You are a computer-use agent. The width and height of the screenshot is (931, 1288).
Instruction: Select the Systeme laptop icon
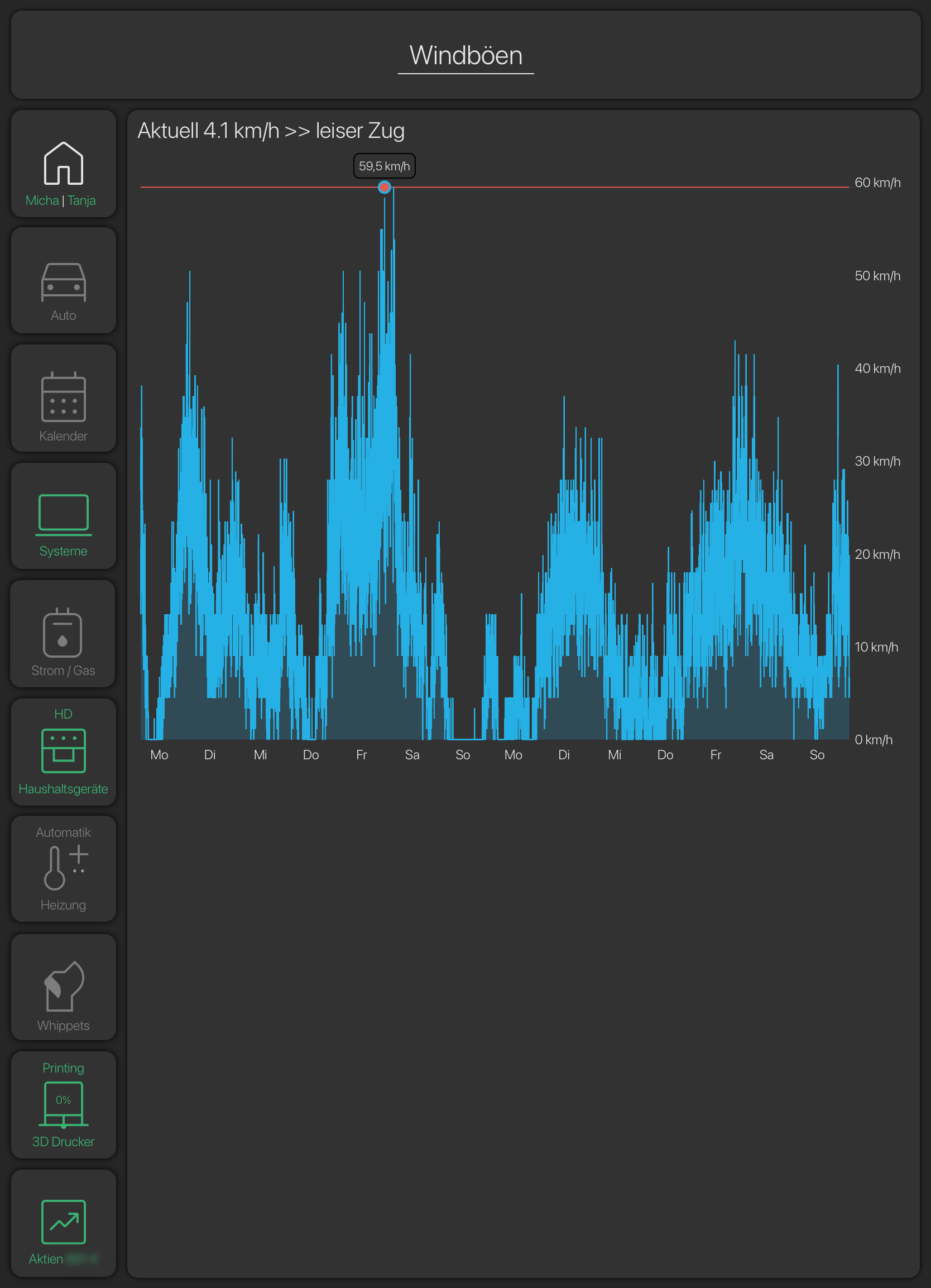pyautogui.click(x=64, y=515)
